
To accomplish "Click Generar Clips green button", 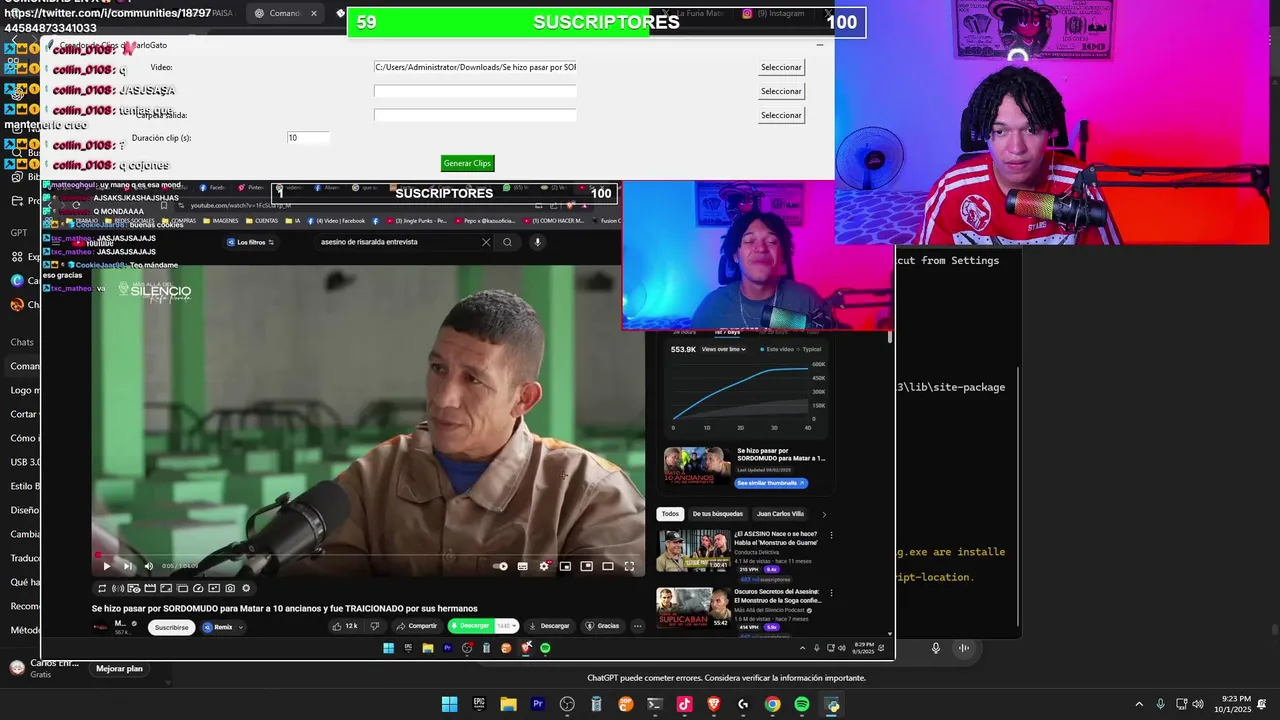I will [467, 163].
